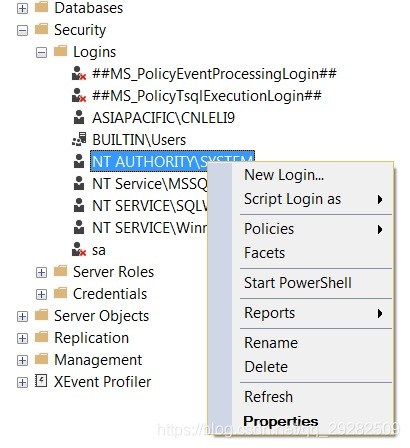
Task: Select the sa login name
Action: tap(99, 250)
